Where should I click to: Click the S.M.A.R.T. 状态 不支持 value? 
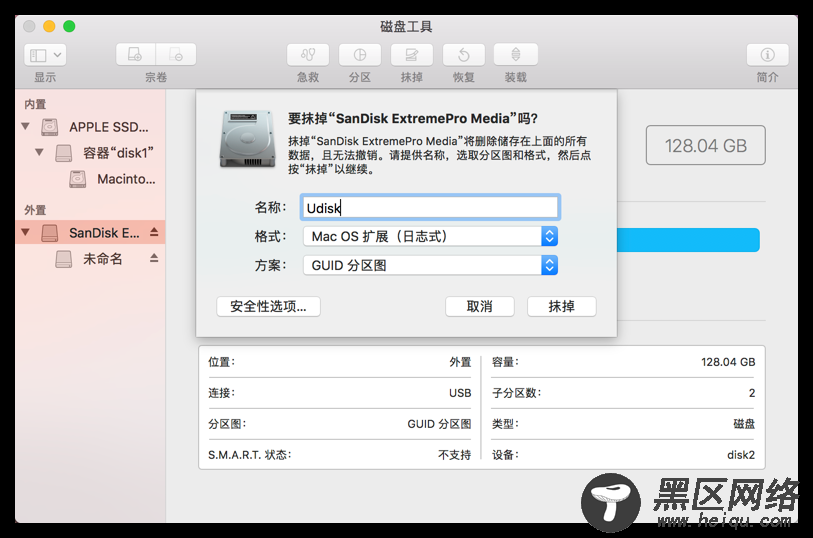[x=454, y=455]
